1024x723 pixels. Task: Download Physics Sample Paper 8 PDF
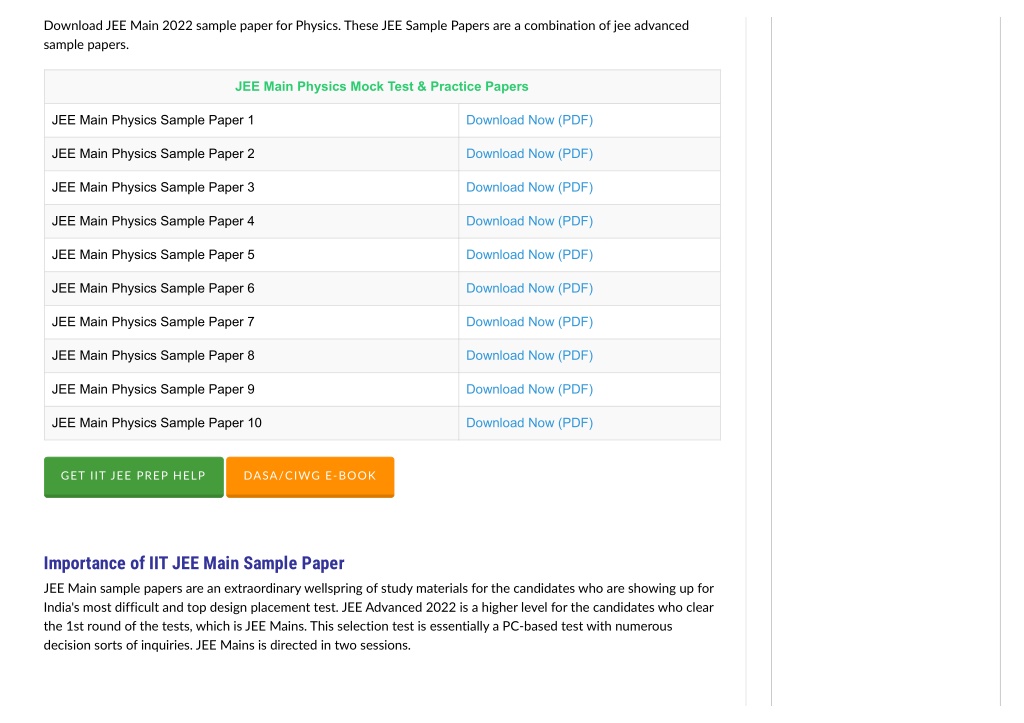(x=529, y=355)
